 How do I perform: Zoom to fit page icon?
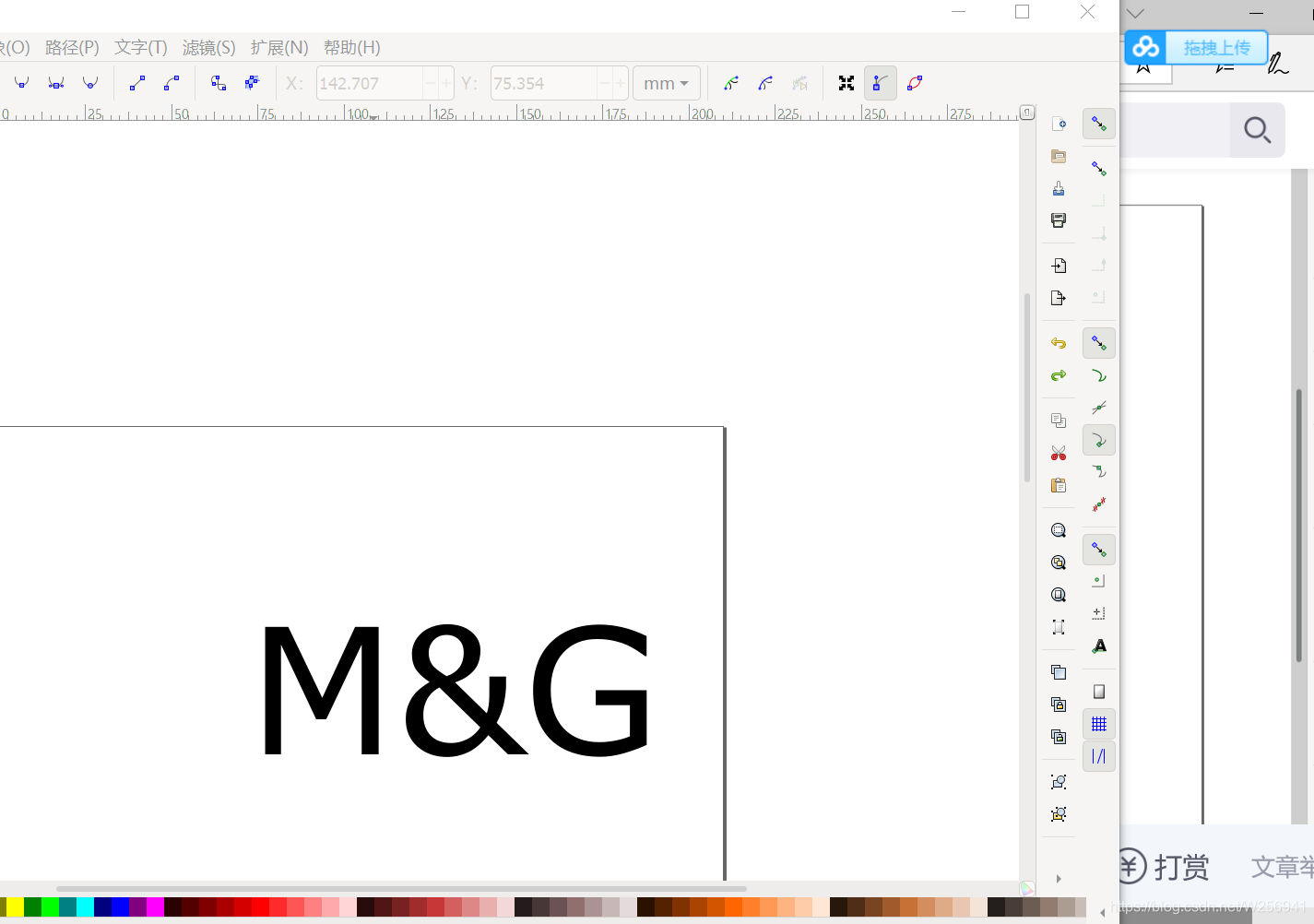pos(1059,595)
